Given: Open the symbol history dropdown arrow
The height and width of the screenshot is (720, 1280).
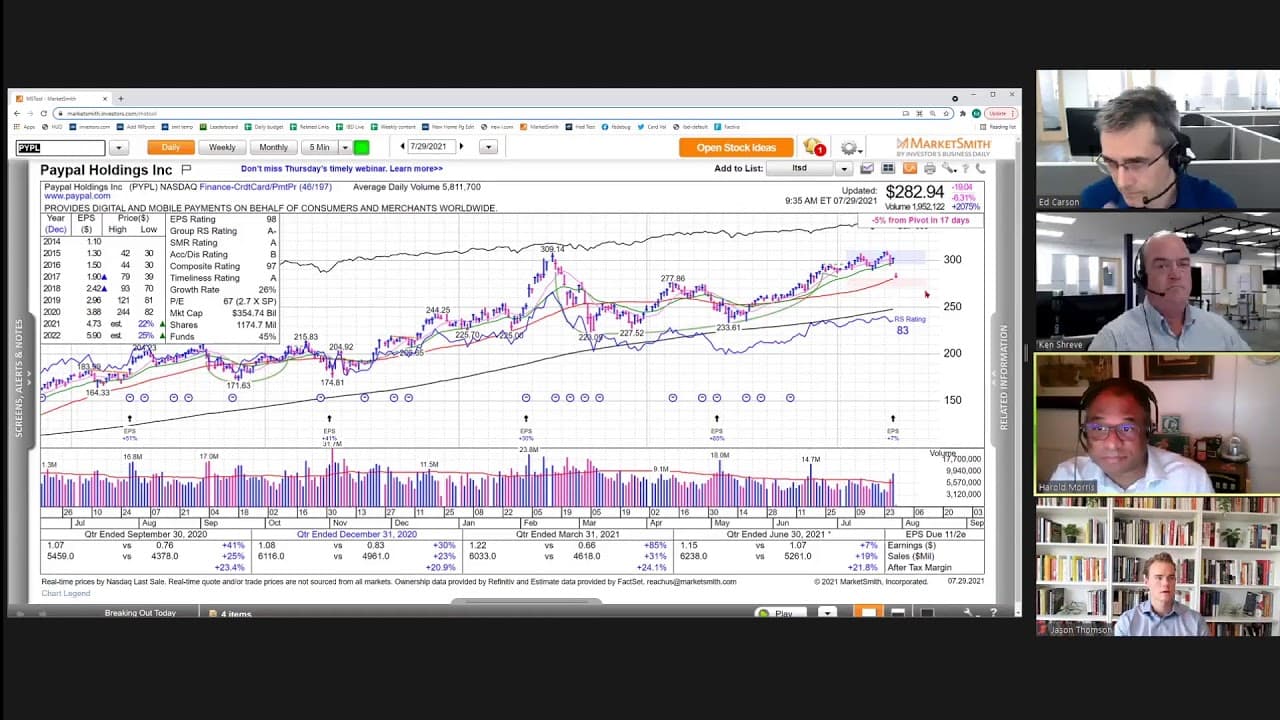Looking at the screenshot, I should click(117, 148).
